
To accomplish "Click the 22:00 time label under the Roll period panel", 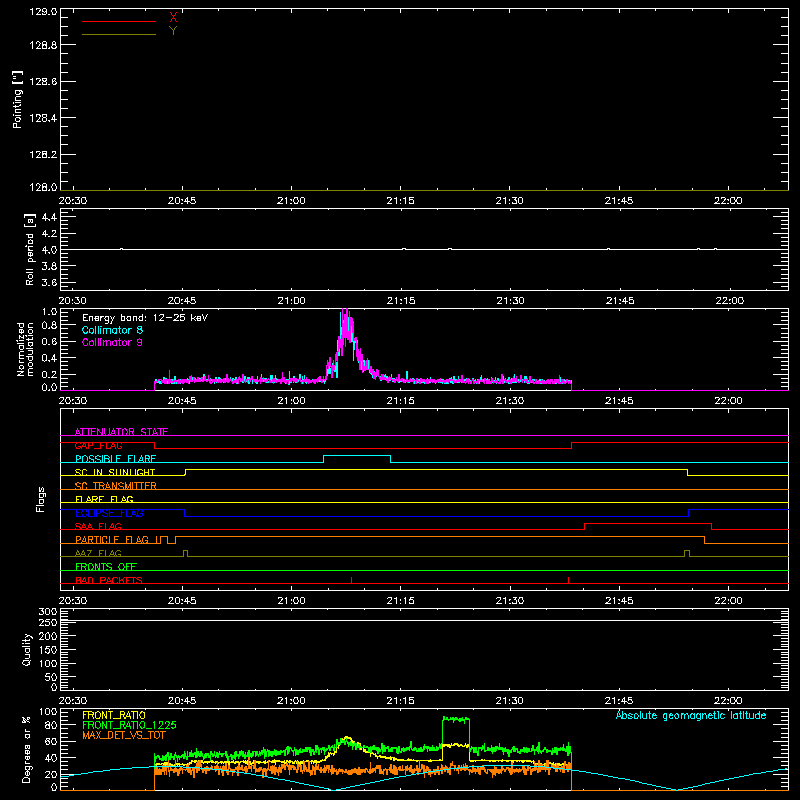I will pos(730,301).
